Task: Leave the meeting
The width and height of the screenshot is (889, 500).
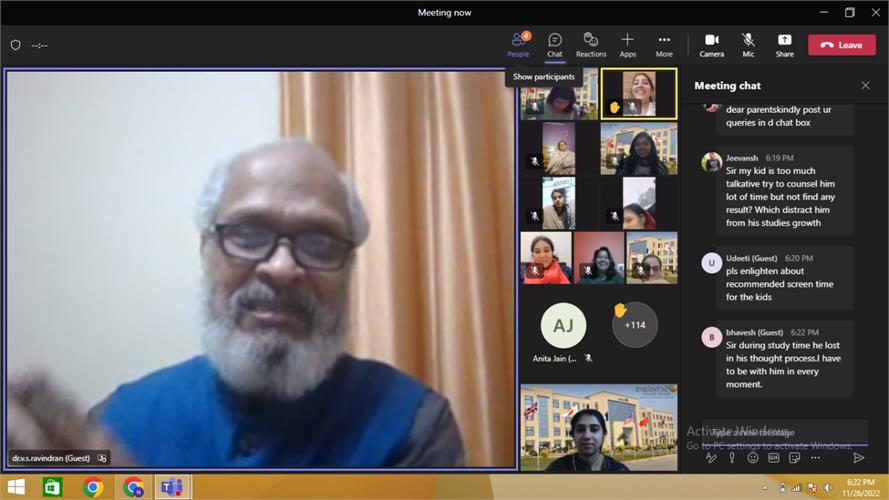Action: [841, 45]
